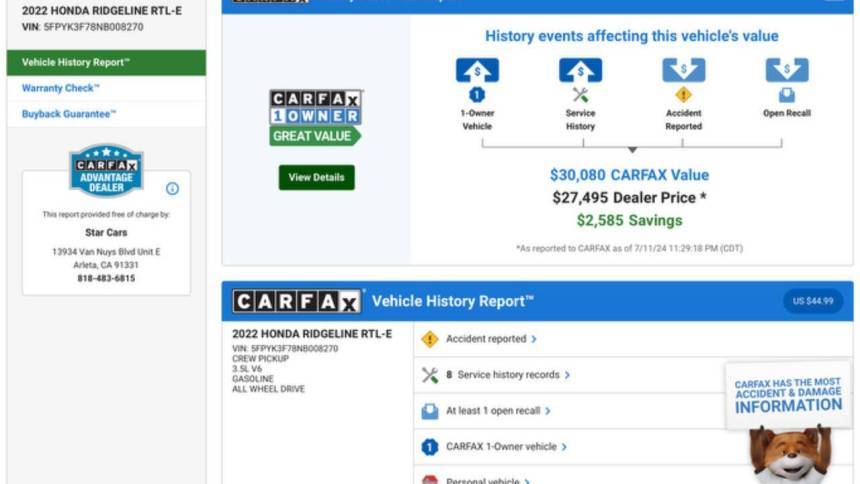Viewport: 860px width, 484px height.
Task: Click the blue 1 badge beside 1-Owner vehicle row
Action: [430, 447]
